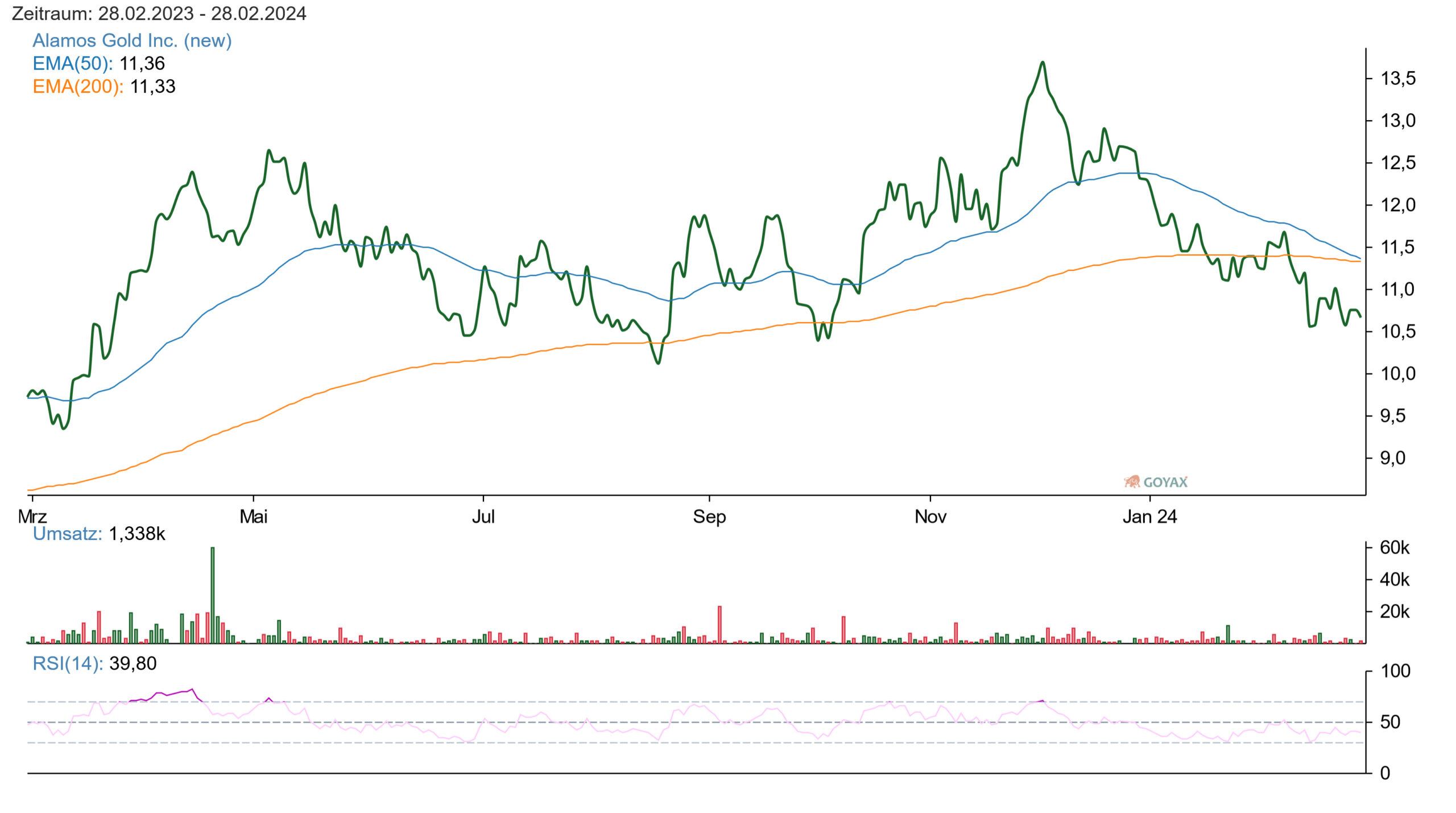
Task: Click the 60k volume axis label
Action: (x=1395, y=547)
